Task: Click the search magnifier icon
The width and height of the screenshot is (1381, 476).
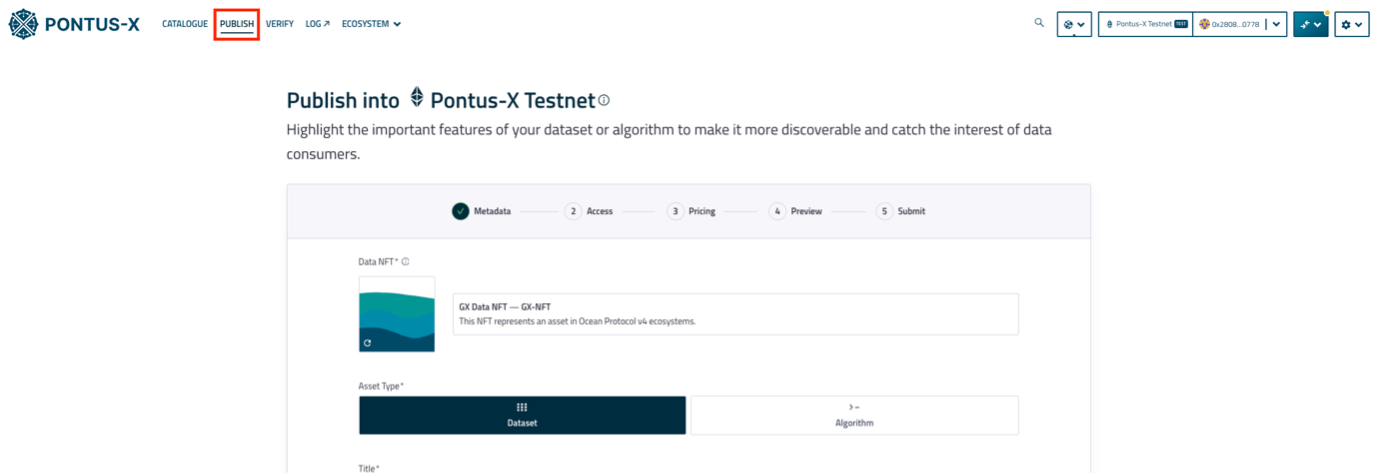Action: point(1039,22)
